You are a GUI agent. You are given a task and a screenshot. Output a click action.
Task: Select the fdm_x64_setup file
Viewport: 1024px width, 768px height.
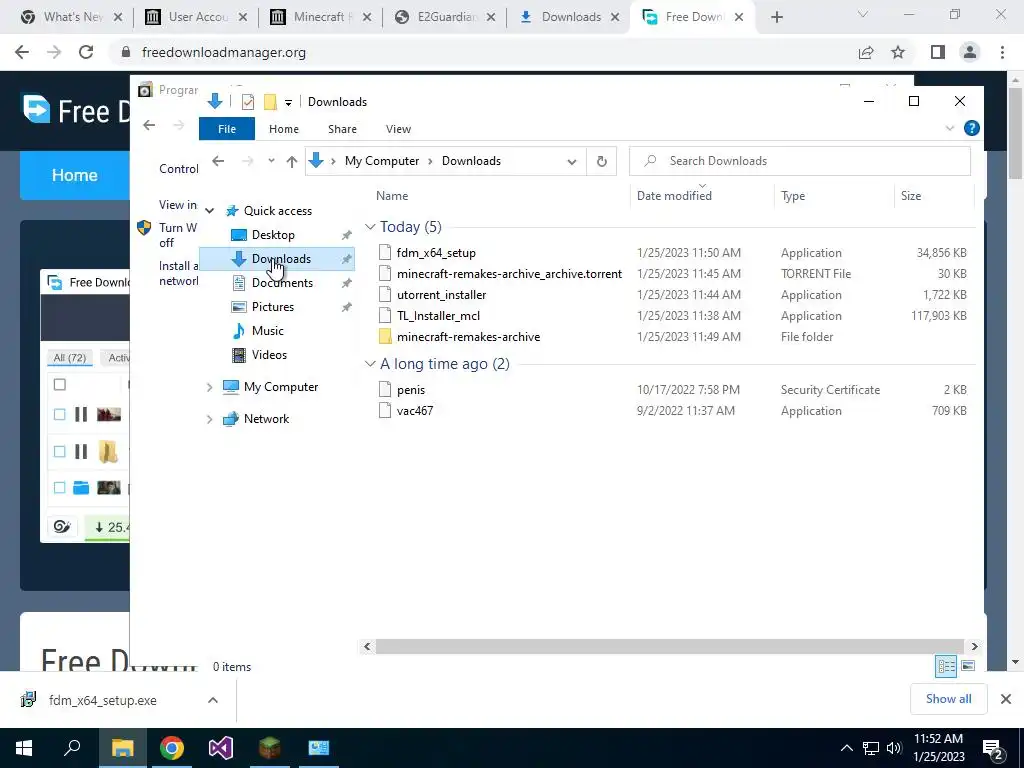tap(436, 253)
